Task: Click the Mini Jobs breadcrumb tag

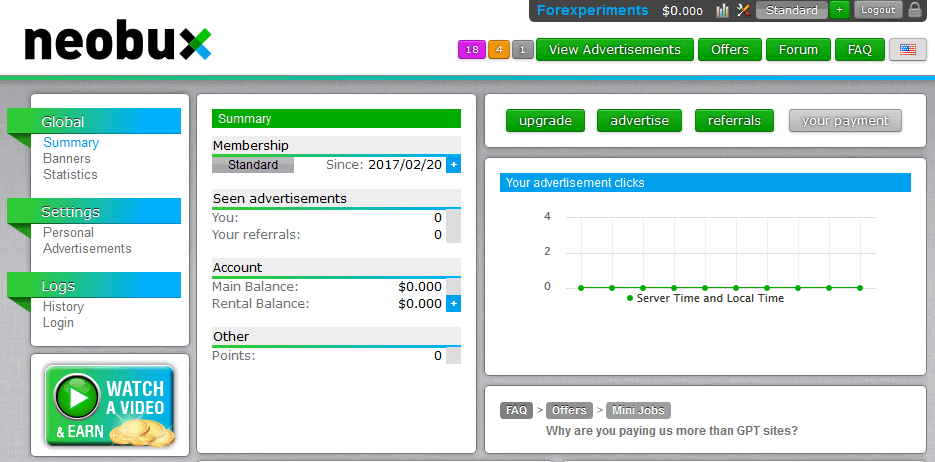Action: 639,410
